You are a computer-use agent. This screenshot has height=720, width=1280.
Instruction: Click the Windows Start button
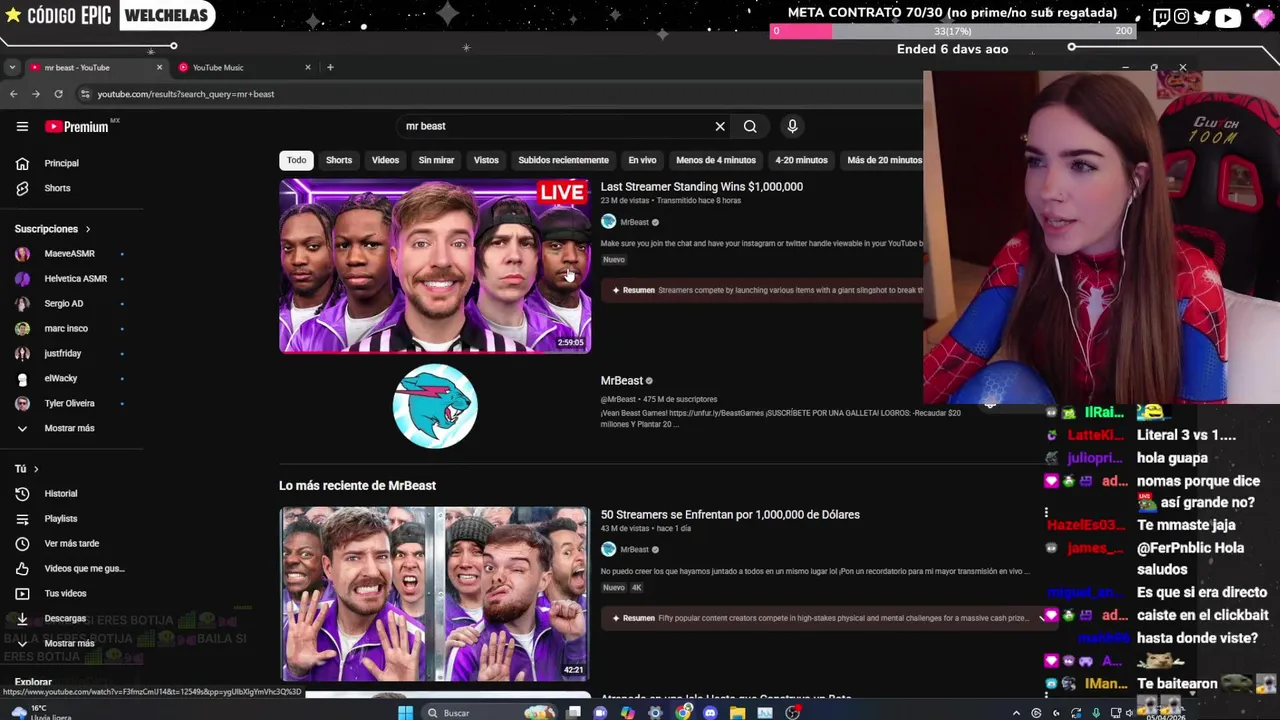405,712
